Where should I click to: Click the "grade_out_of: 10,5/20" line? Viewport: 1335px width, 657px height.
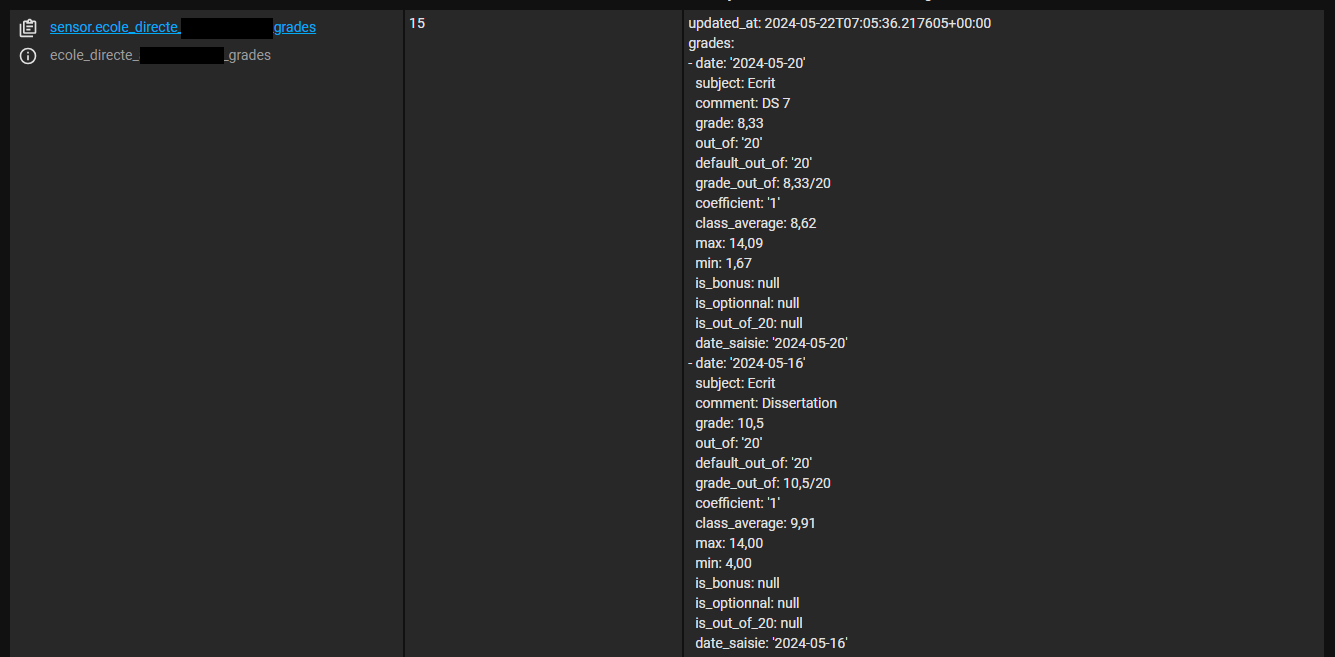[x=762, y=483]
